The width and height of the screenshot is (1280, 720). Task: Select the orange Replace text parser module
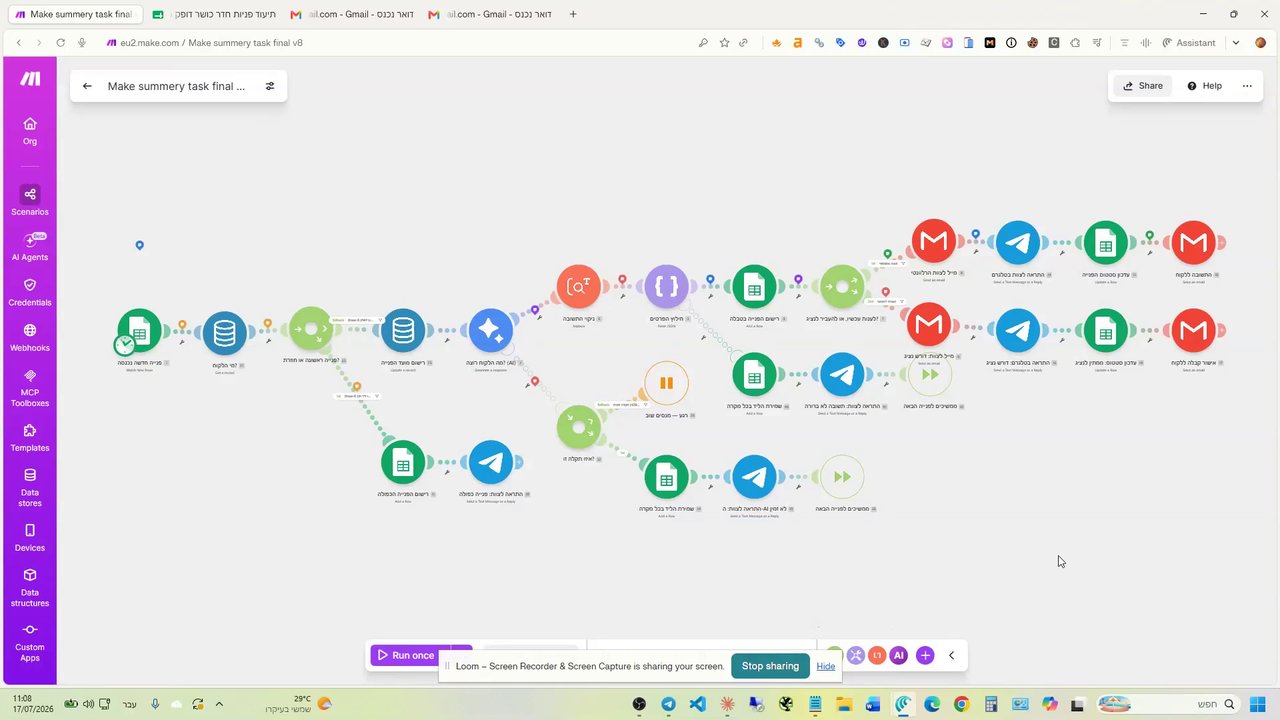pyautogui.click(x=579, y=287)
